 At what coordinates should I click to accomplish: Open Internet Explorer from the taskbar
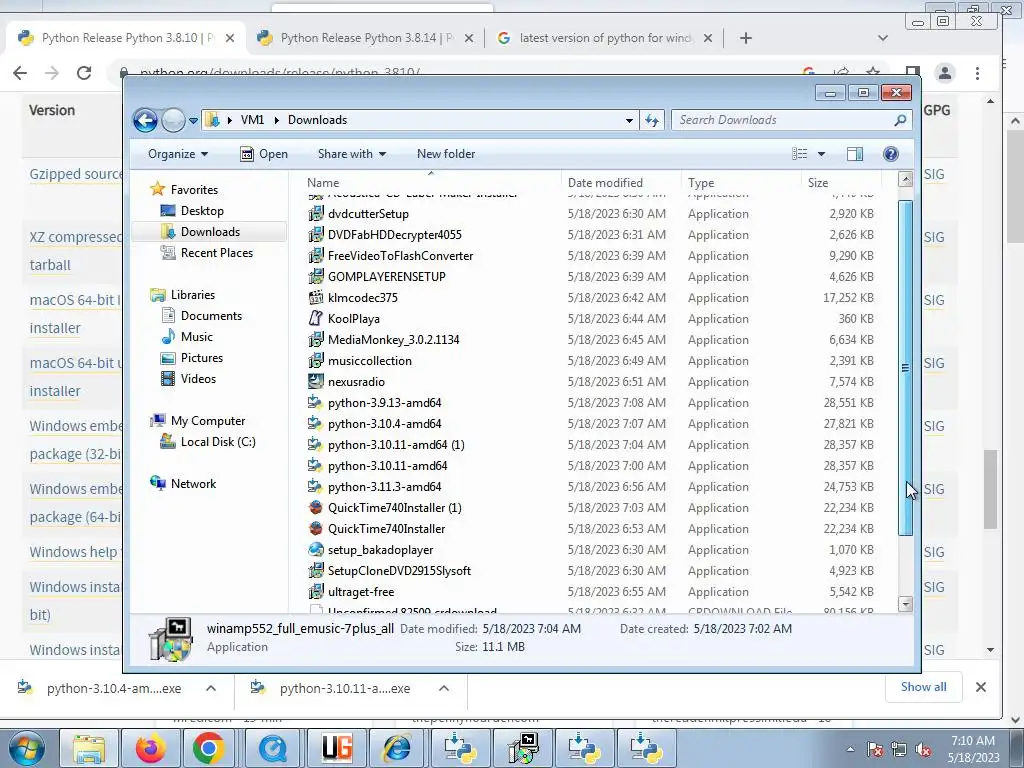point(397,748)
